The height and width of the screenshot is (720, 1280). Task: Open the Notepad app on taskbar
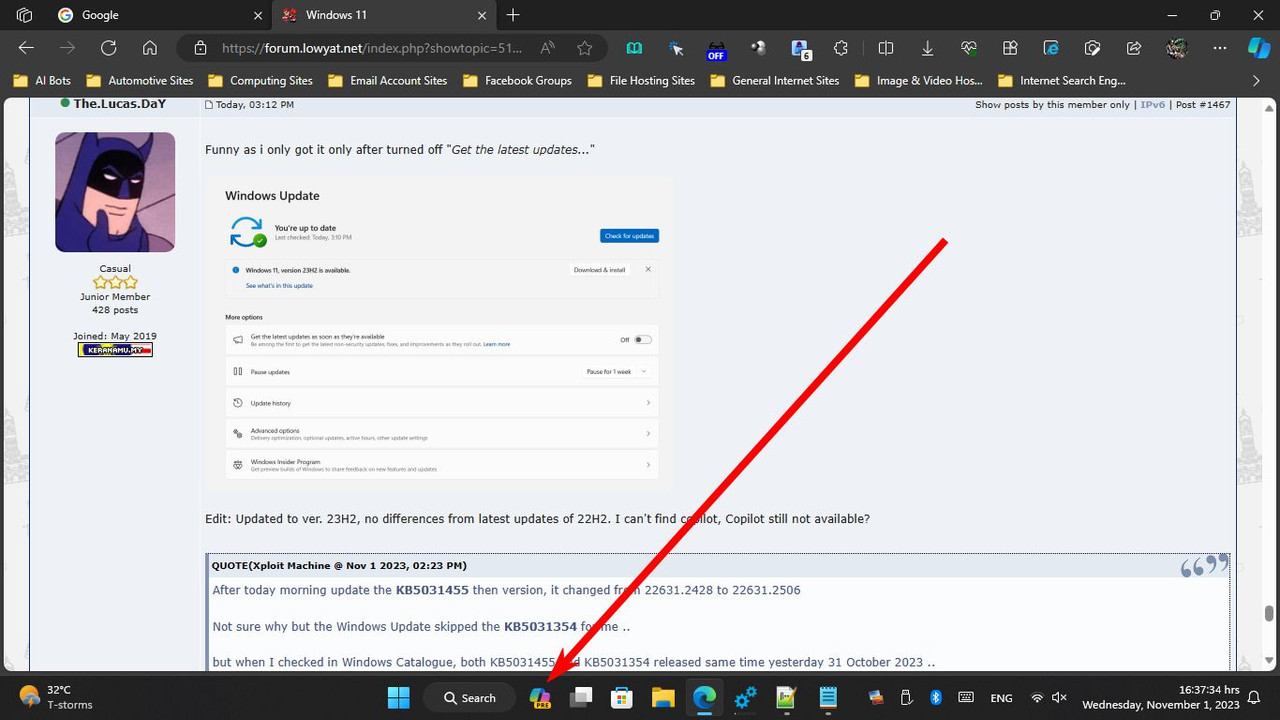tap(828, 698)
